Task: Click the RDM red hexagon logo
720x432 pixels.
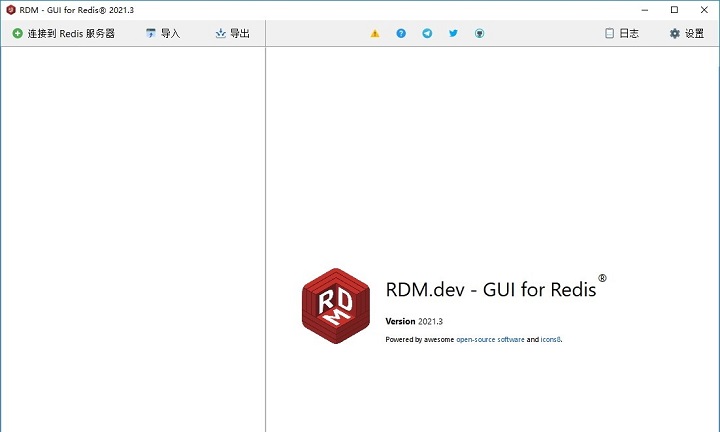Action: point(336,306)
